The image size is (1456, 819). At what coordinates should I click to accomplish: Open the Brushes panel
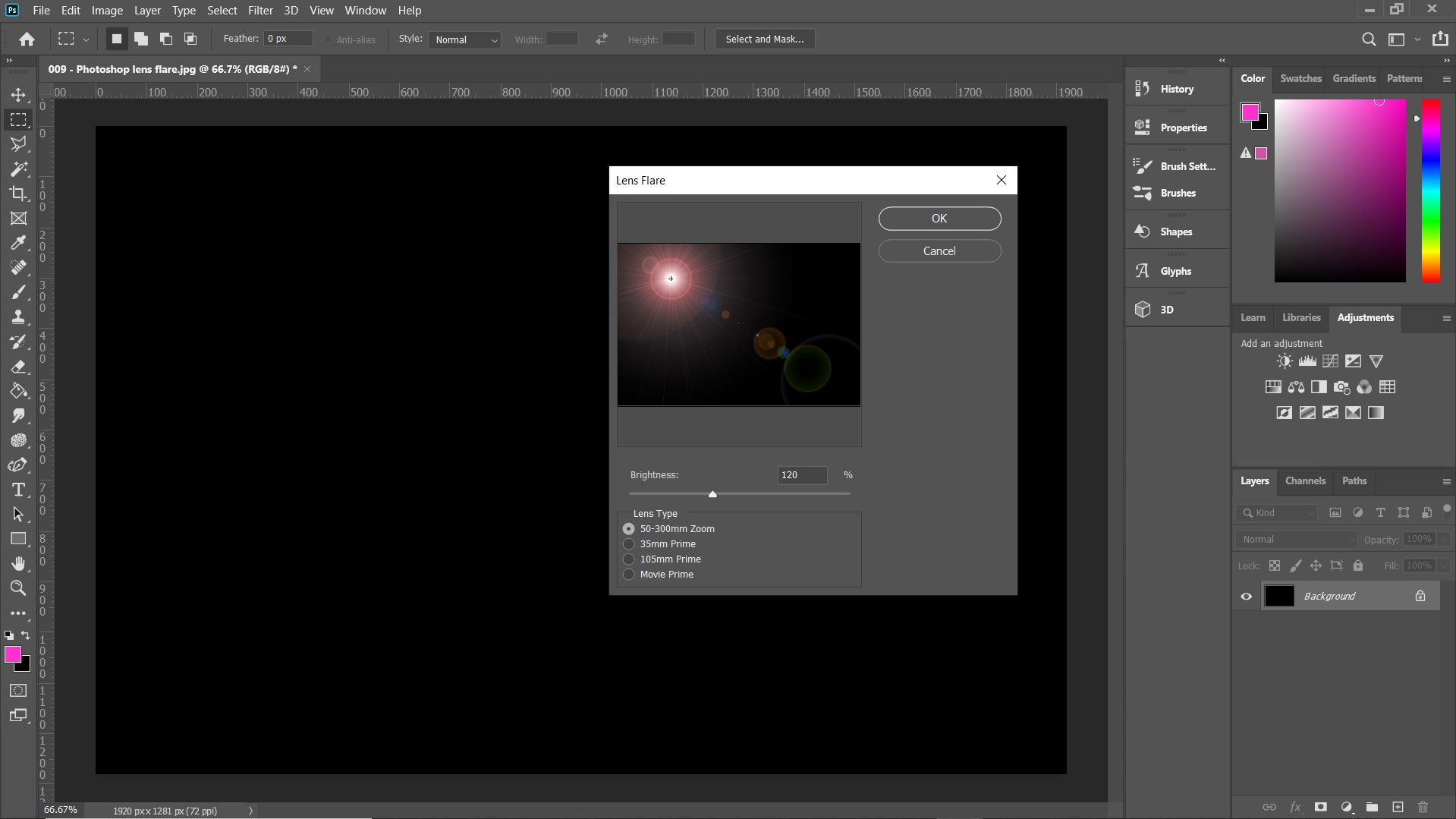coord(1177,193)
